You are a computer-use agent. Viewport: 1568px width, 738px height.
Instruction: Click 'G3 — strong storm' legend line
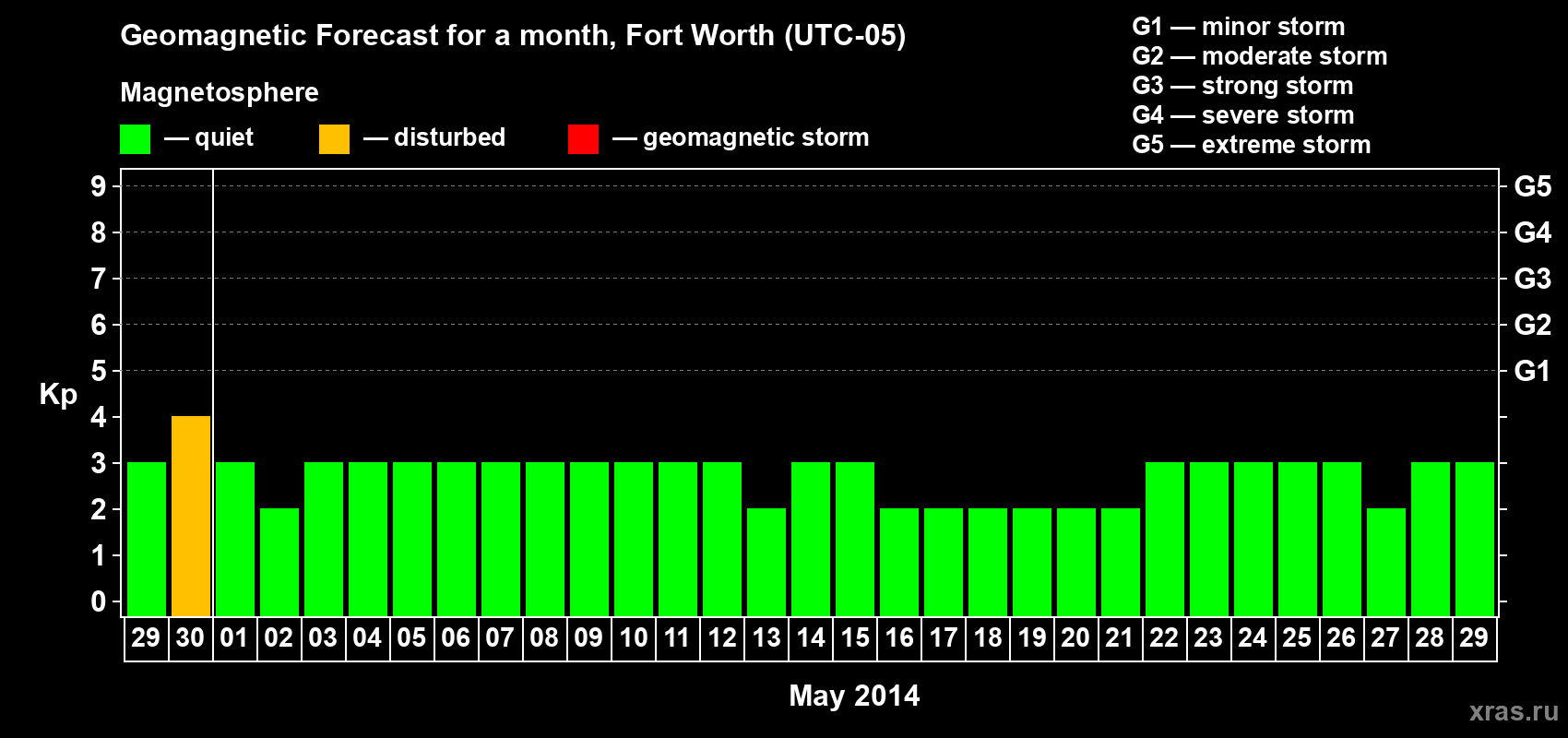(x=1242, y=86)
